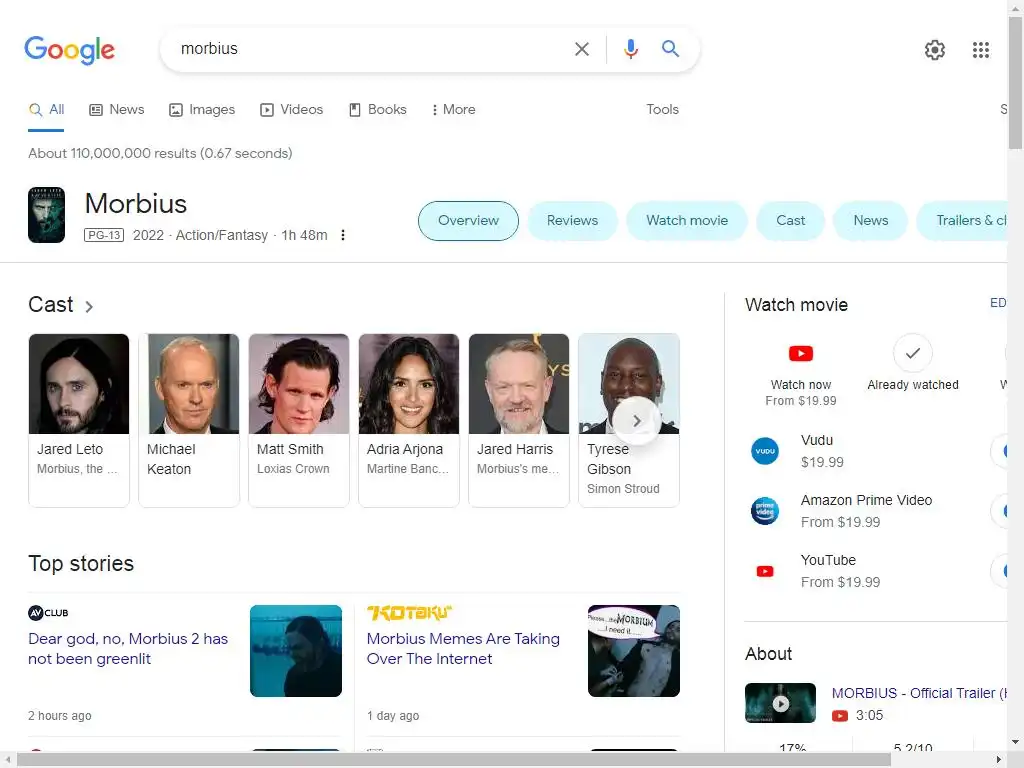Click the horizontal scrollbar thumb
1024x768 pixels.
(x=454, y=760)
